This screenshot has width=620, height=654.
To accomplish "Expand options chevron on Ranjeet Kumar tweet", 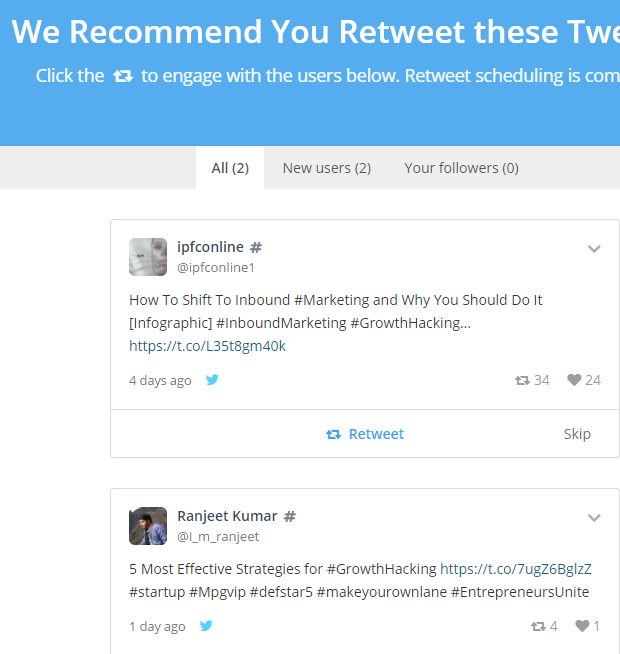I will [594, 517].
